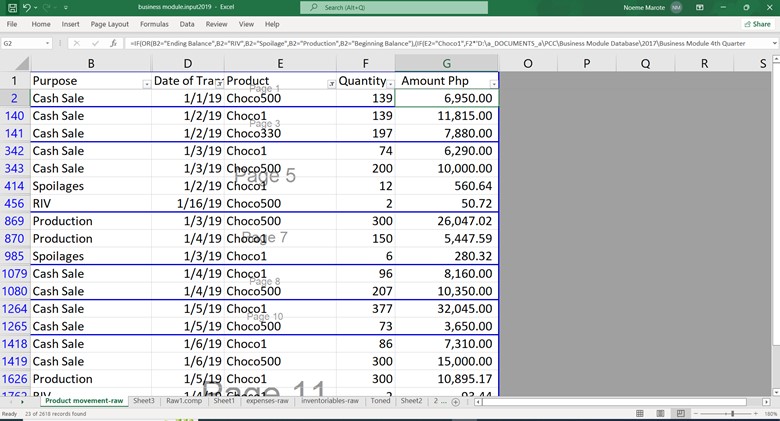Open the Sheet3 sheet tab
780x421 pixels.
[x=144, y=401]
